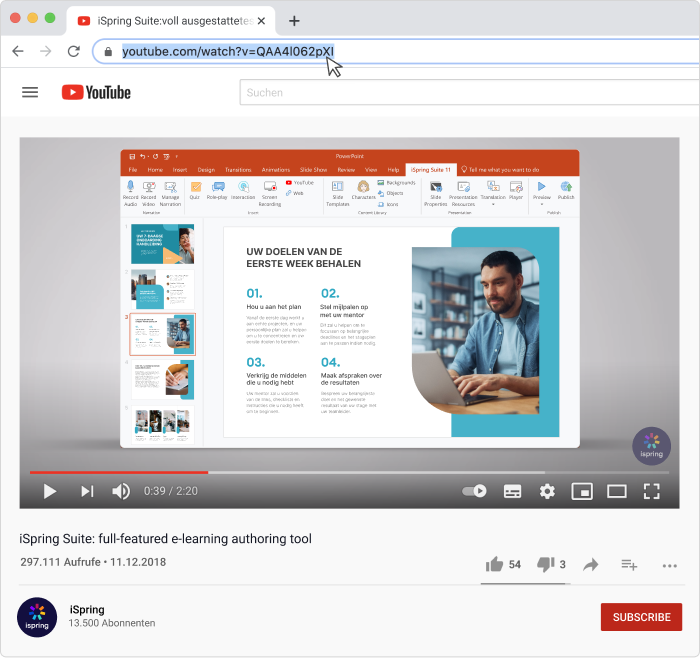The width and height of the screenshot is (700, 658).
Task: Dislike the video with thumbs down
Action: coord(546,565)
